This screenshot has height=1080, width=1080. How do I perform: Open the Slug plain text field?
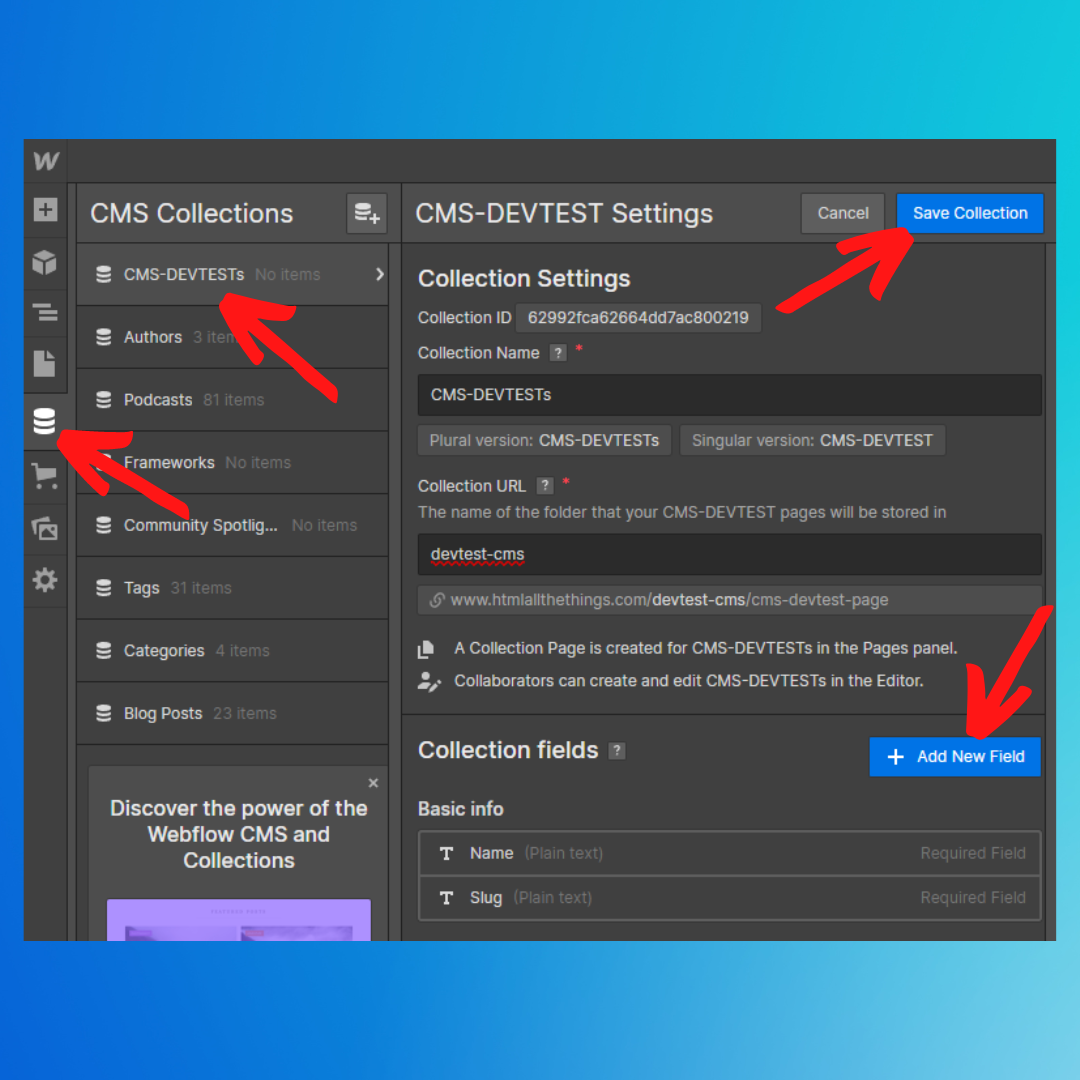coord(729,898)
